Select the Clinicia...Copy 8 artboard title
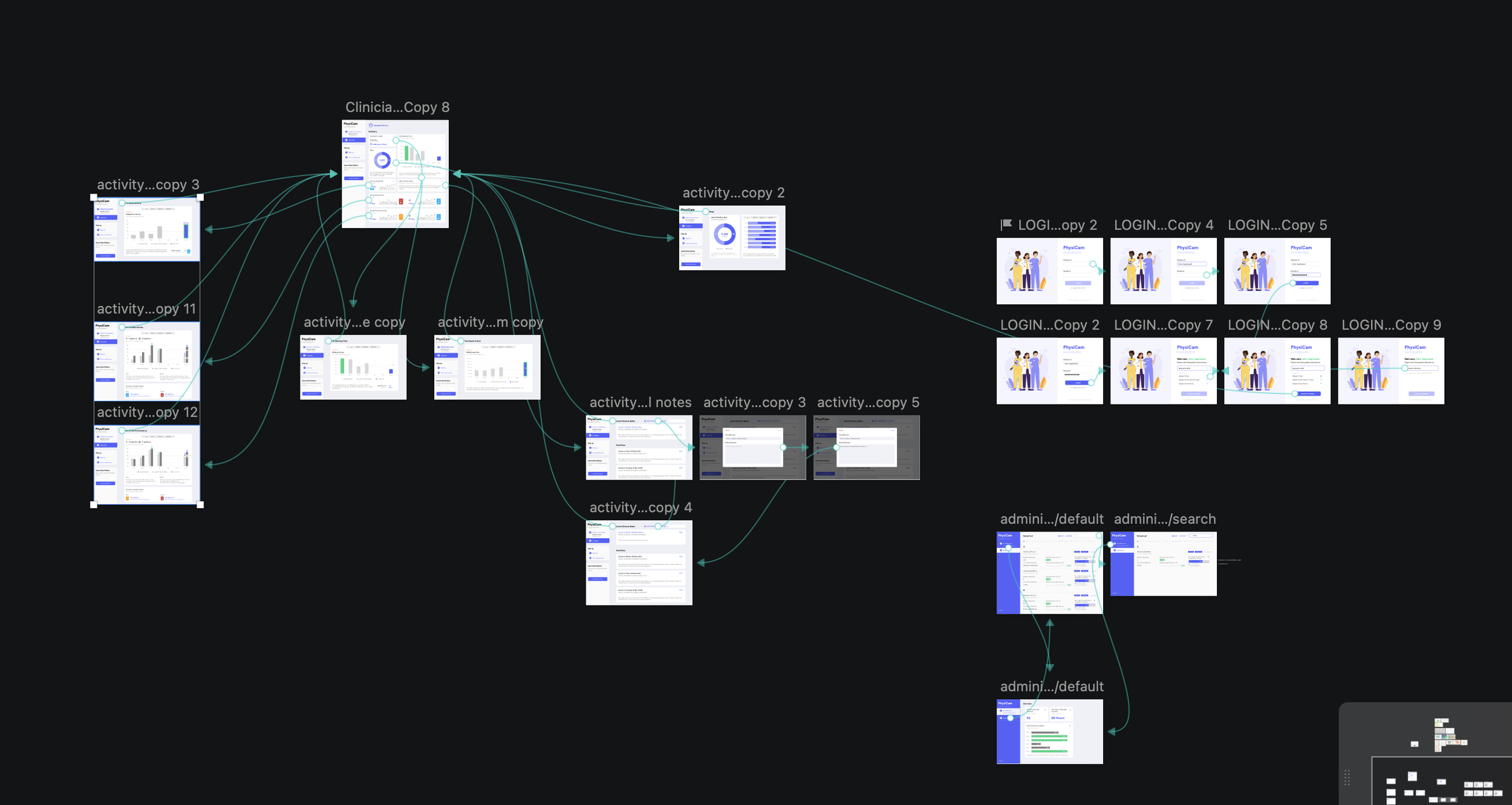This screenshot has height=805, width=1512. tap(397, 107)
